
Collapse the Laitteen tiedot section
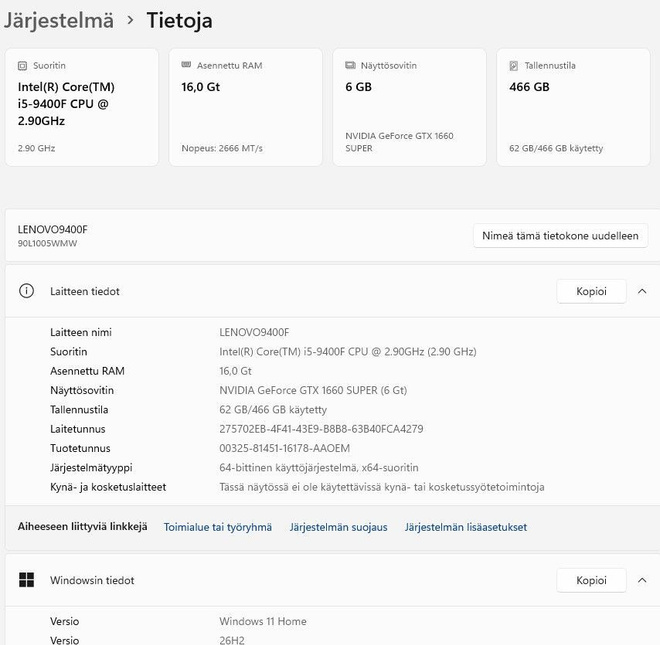[x=642, y=291]
